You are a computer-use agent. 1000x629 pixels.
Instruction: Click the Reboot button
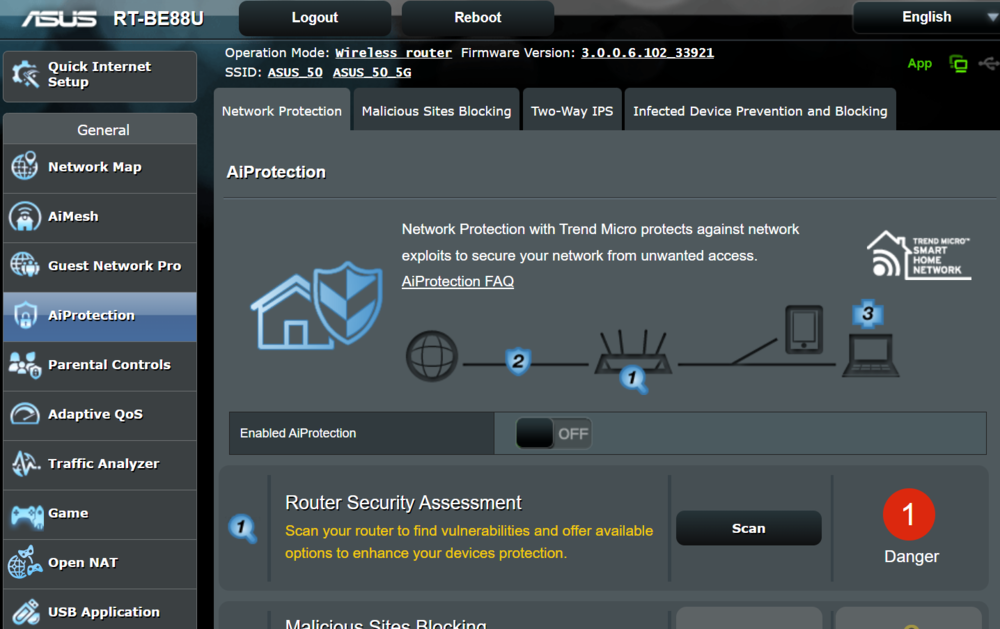click(x=478, y=18)
